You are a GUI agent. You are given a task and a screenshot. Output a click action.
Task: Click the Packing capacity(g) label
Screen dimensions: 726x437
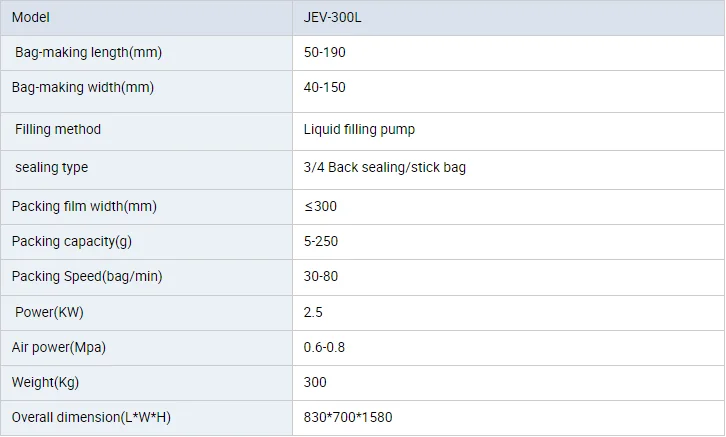coord(71,241)
